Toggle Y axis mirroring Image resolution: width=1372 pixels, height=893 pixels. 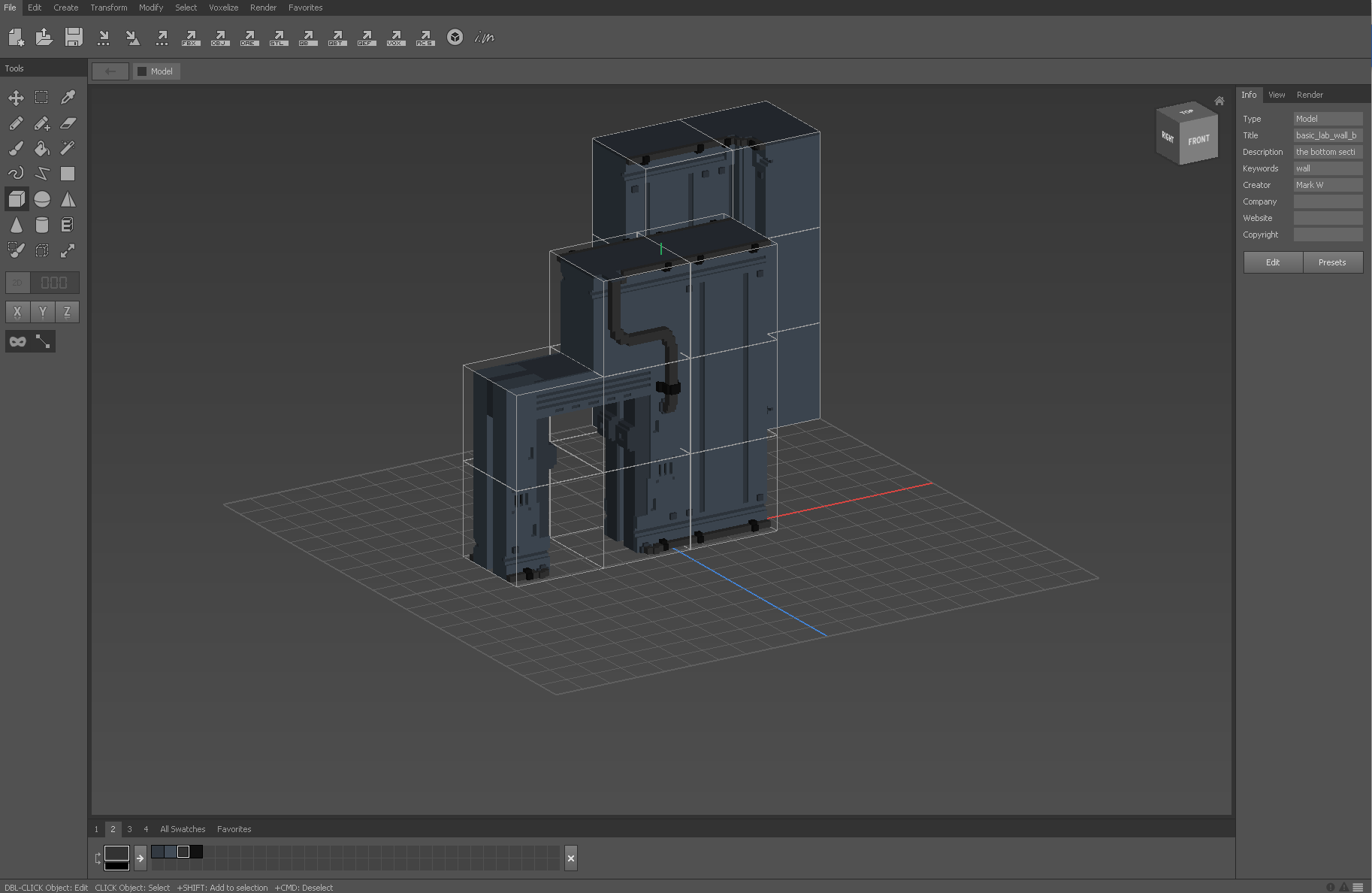tap(43, 312)
